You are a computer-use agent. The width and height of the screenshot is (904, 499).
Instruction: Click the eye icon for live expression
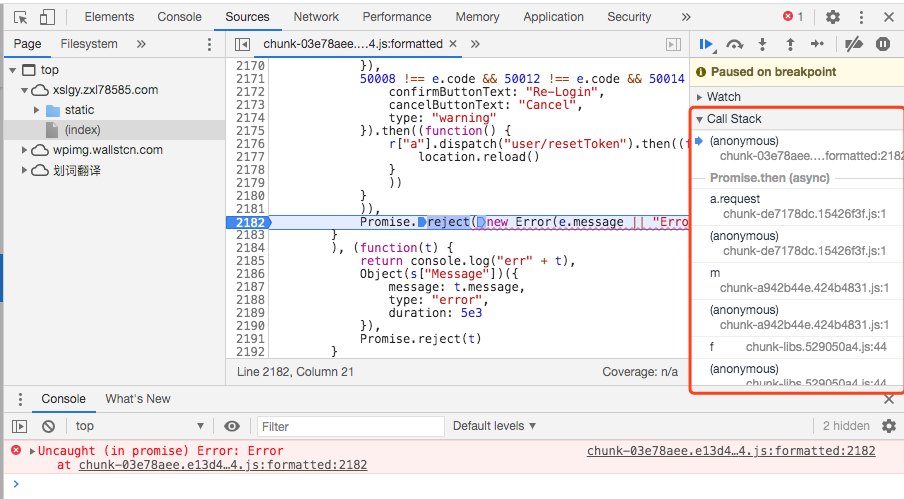pyautogui.click(x=232, y=426)
